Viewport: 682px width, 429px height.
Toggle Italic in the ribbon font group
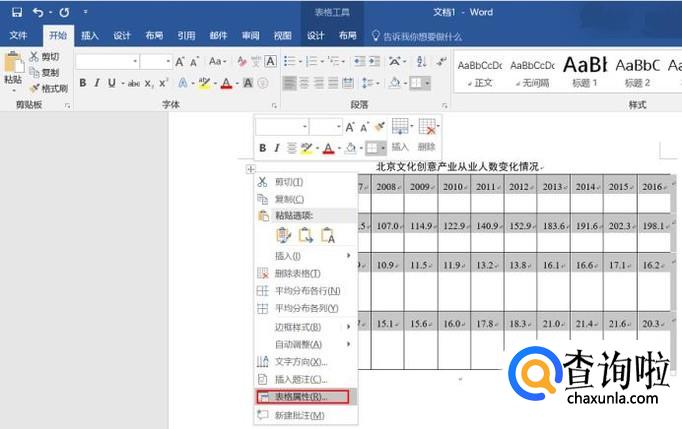coord(97,83)
